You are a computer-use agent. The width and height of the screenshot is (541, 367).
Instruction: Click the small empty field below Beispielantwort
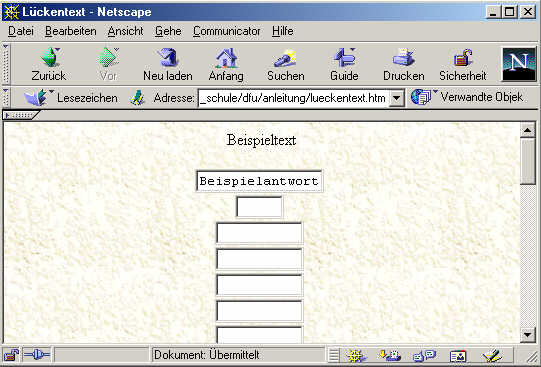[x=259, y=207]
